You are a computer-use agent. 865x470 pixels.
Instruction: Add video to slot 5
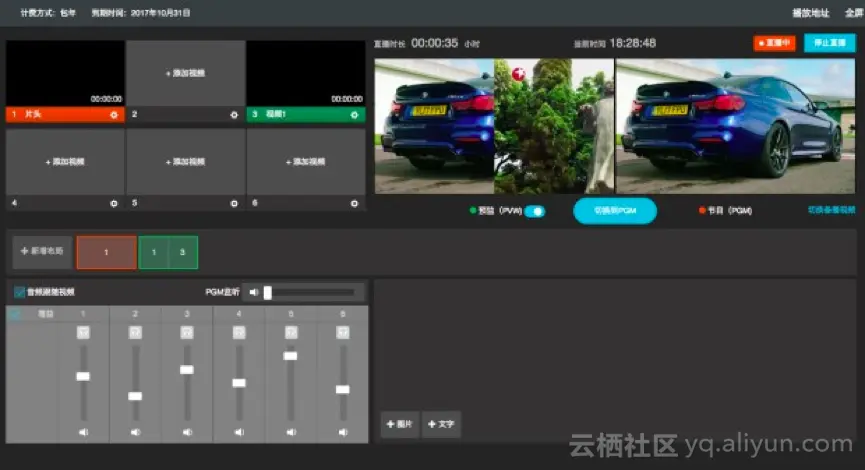pyautogui.click(x=185, y=162)
